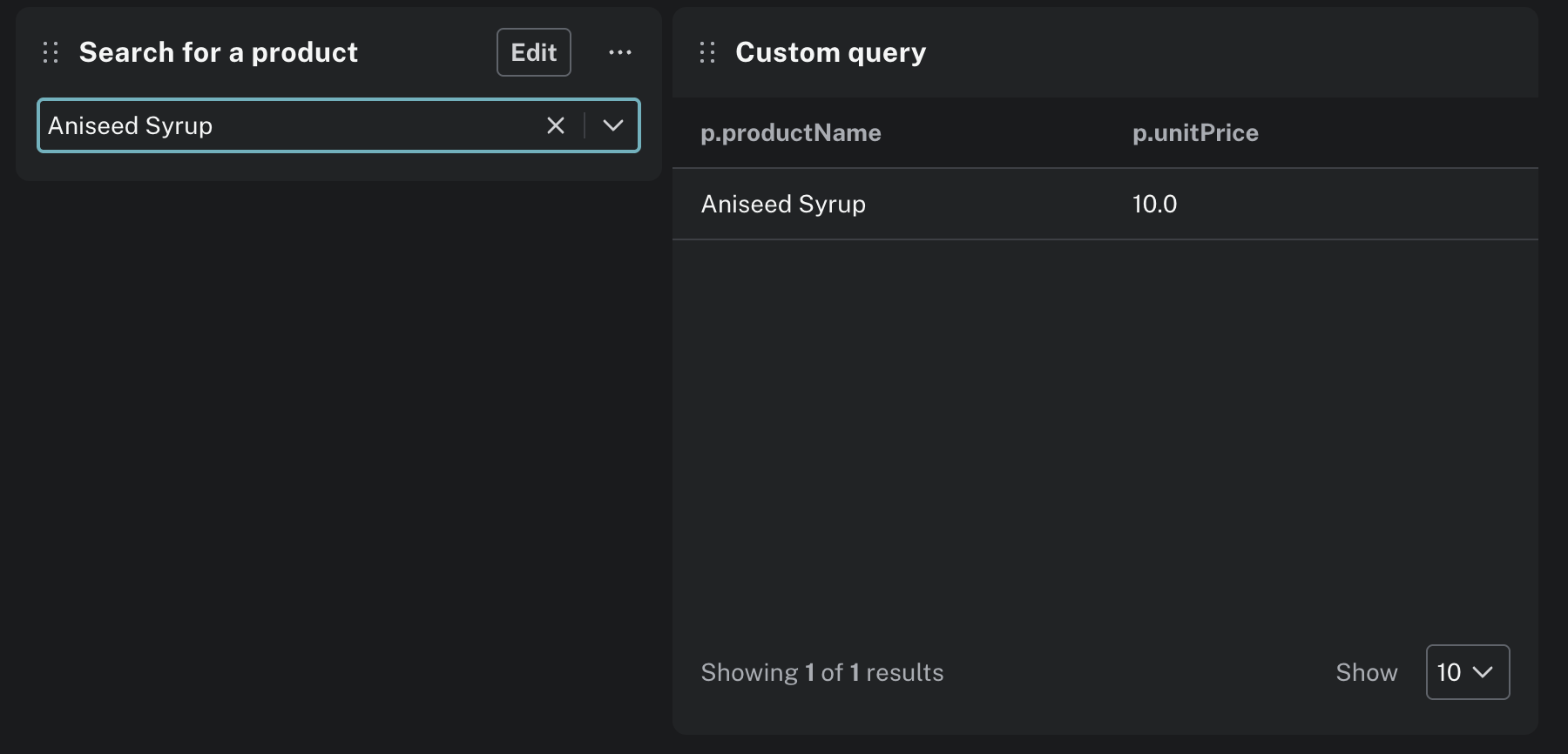Click the Show label next to page size

pos(1366,672)
